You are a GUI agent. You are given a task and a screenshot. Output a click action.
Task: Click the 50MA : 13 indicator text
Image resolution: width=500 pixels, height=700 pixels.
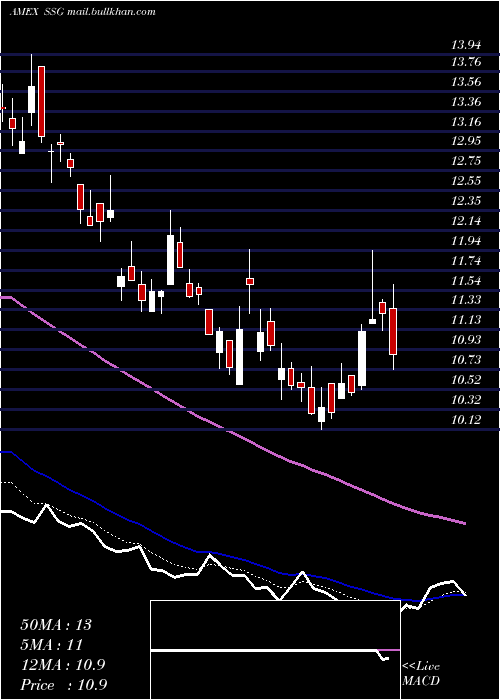coord(56,625)
